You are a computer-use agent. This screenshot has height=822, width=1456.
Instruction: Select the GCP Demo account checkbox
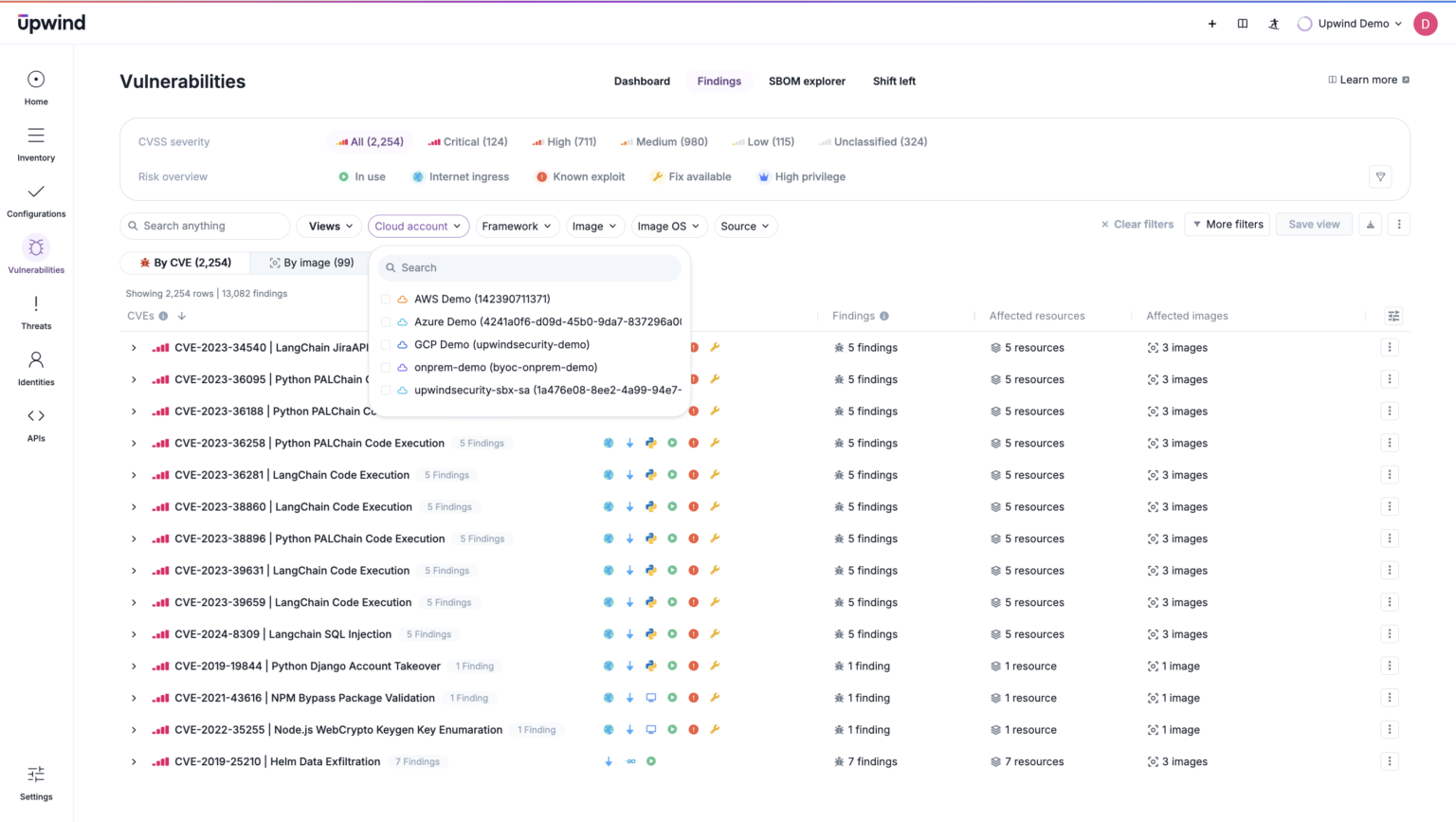[385, 344]
